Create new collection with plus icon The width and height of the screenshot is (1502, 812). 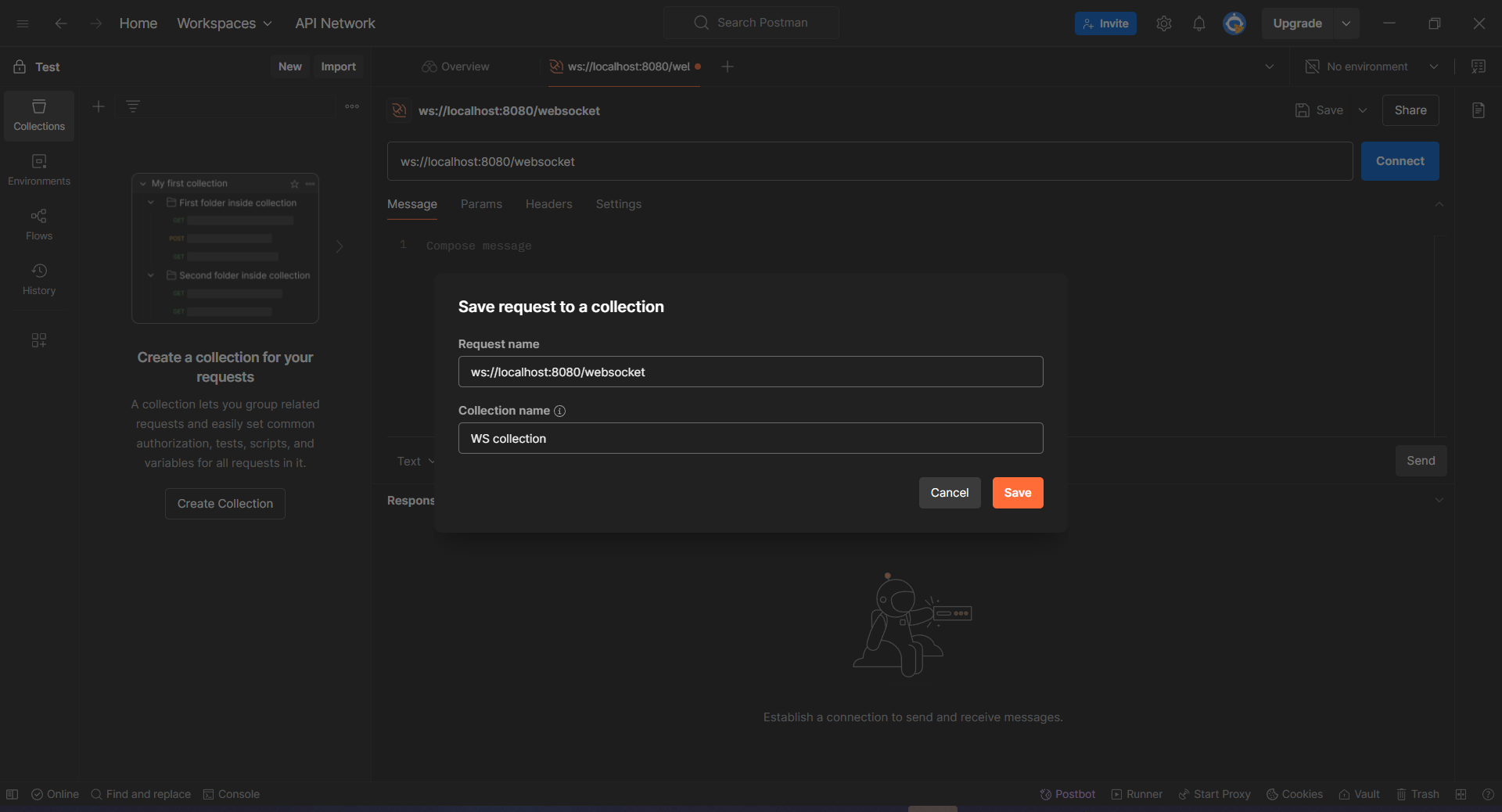[x=99, y=106]
